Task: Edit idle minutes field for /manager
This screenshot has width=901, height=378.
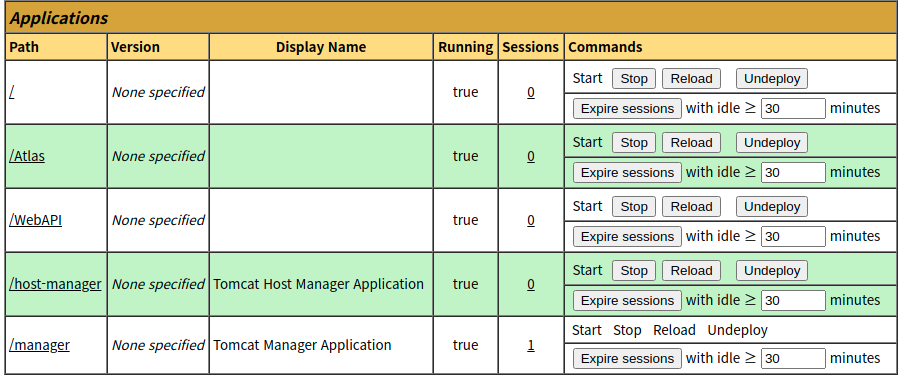Action: (x=793, y=358)
